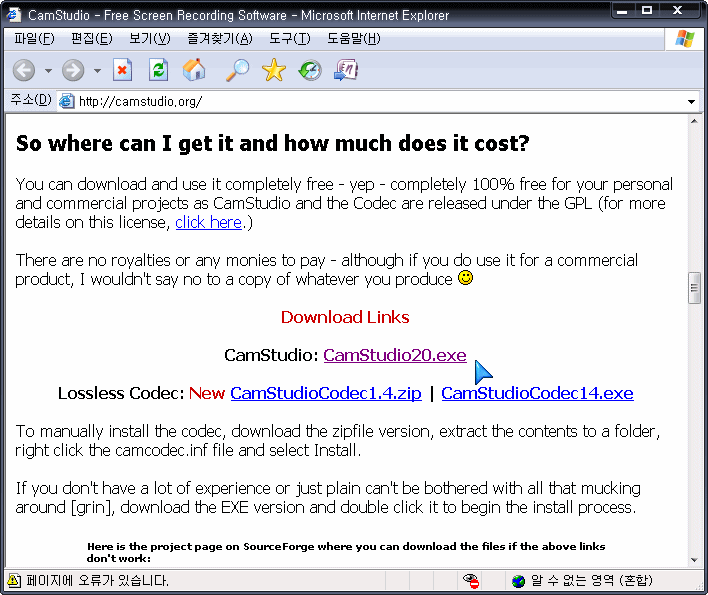708x595 pixels.
Task: Open the Home page icon
Action: [194, 70]
